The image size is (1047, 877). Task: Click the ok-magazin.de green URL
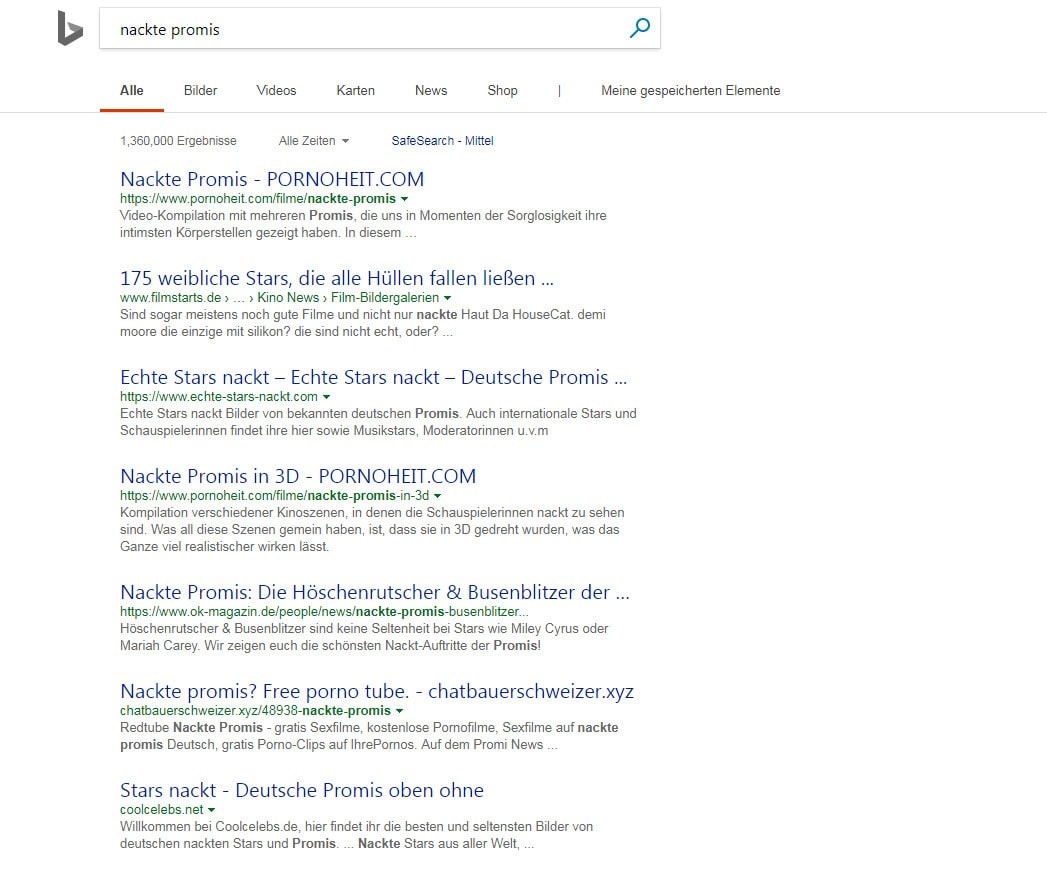click(324, 611)
